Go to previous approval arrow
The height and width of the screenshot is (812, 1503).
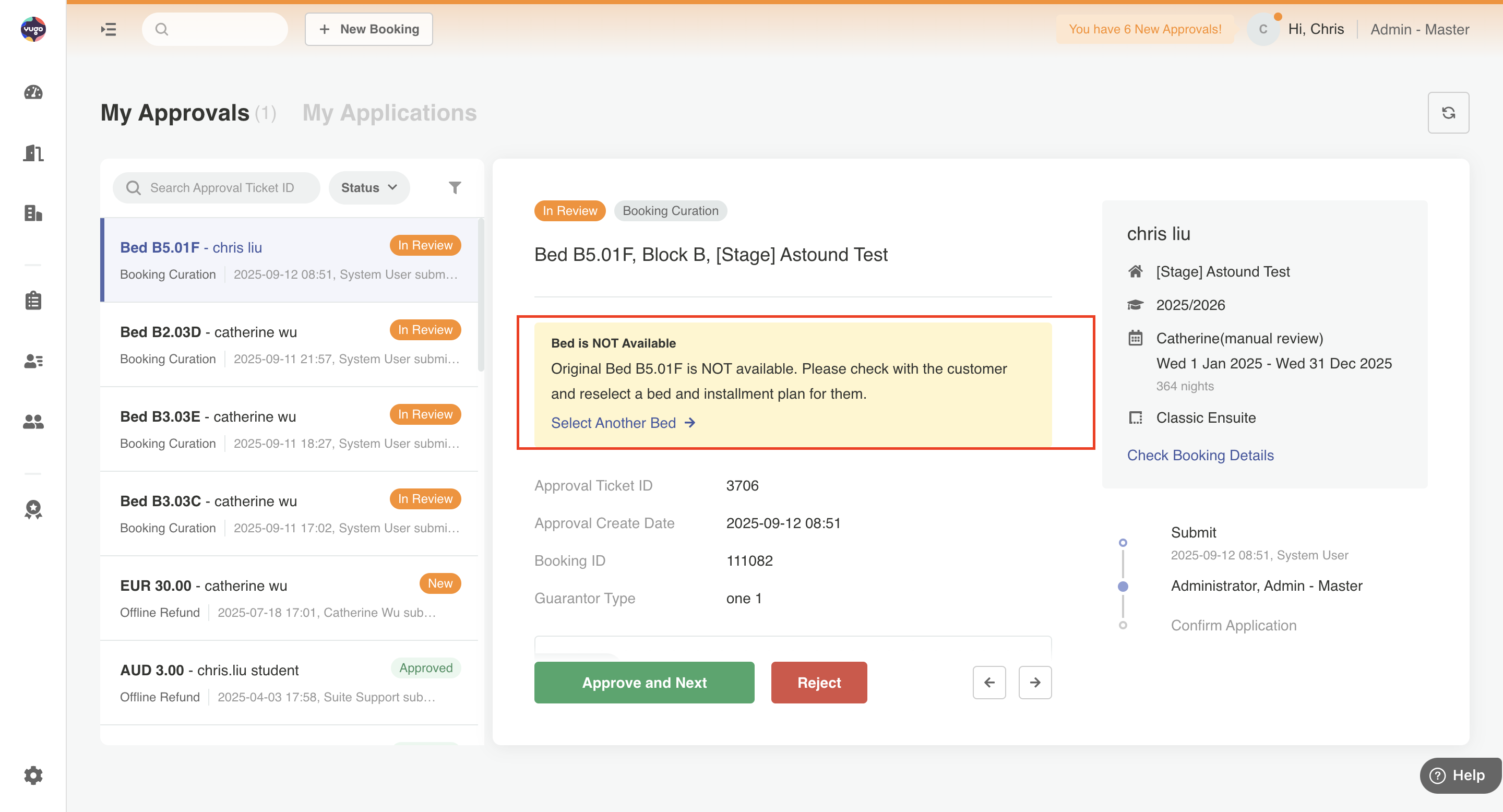pos(988,683)
